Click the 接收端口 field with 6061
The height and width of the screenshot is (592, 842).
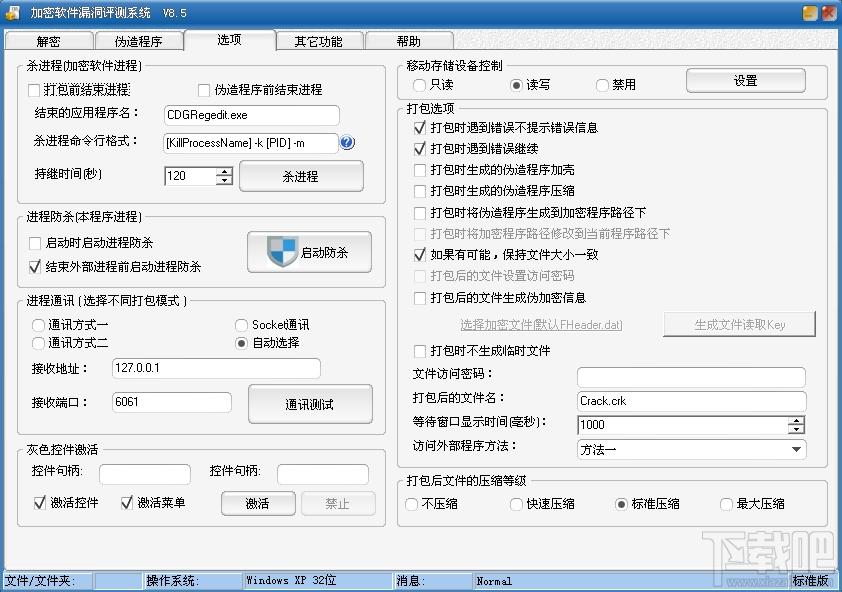click(x=172, y=402)
